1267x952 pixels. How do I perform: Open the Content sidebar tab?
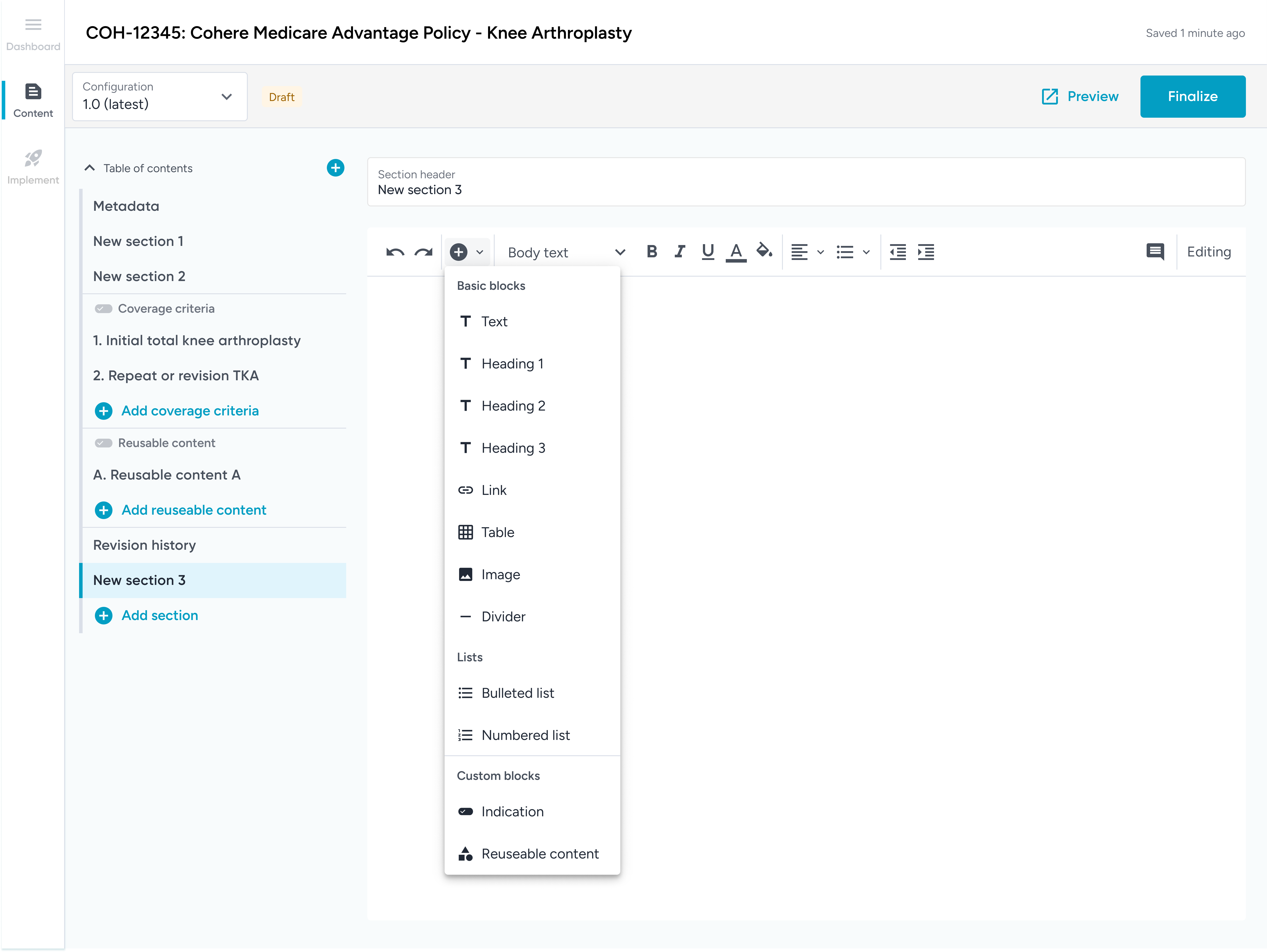33,100
